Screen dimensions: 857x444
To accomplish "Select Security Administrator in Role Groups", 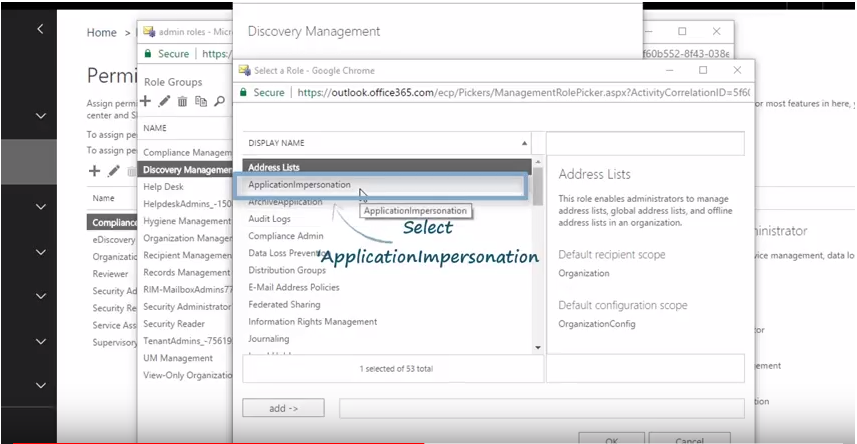I will (186, 307).
